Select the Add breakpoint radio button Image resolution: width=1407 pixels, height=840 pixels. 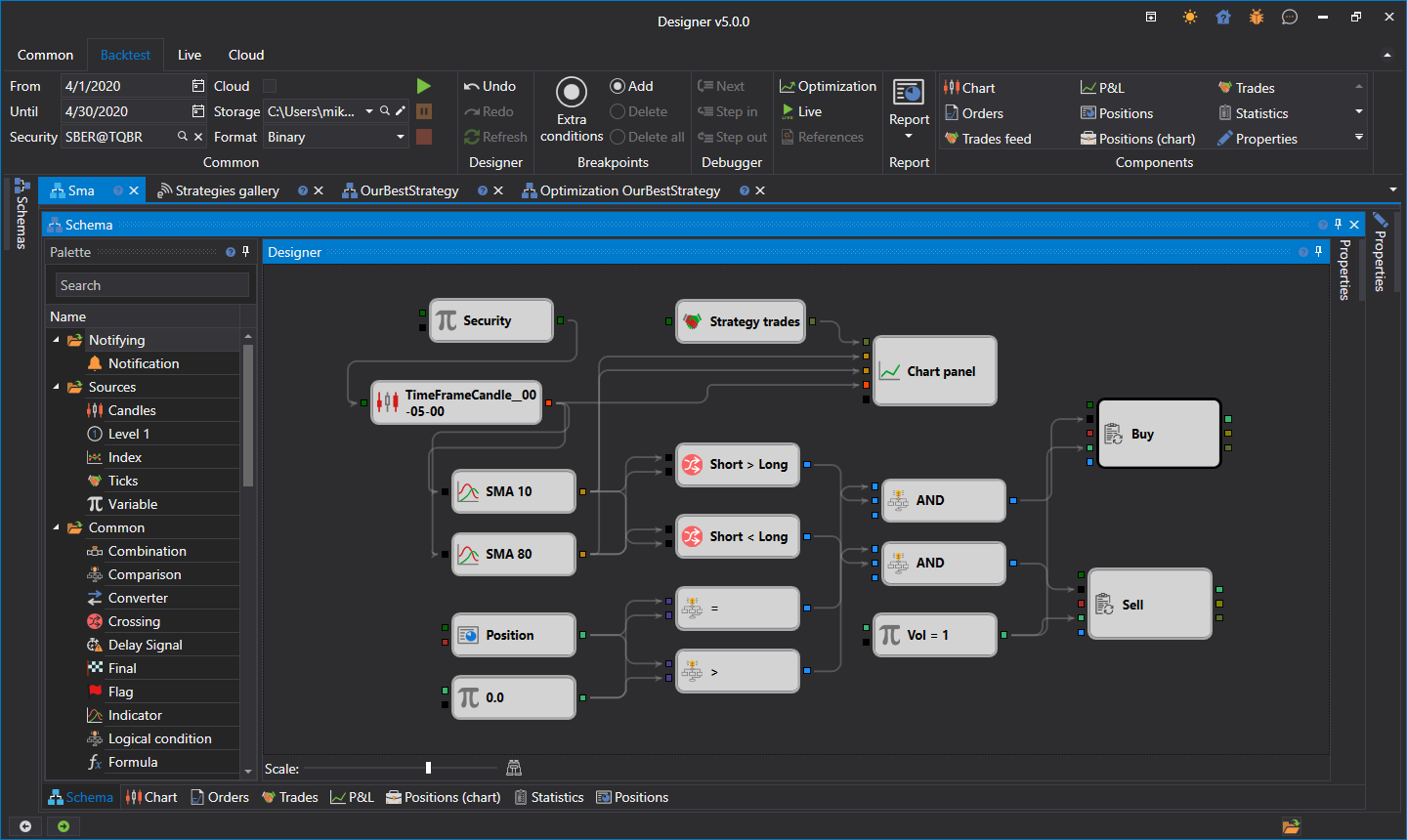[x=618, y=86]
